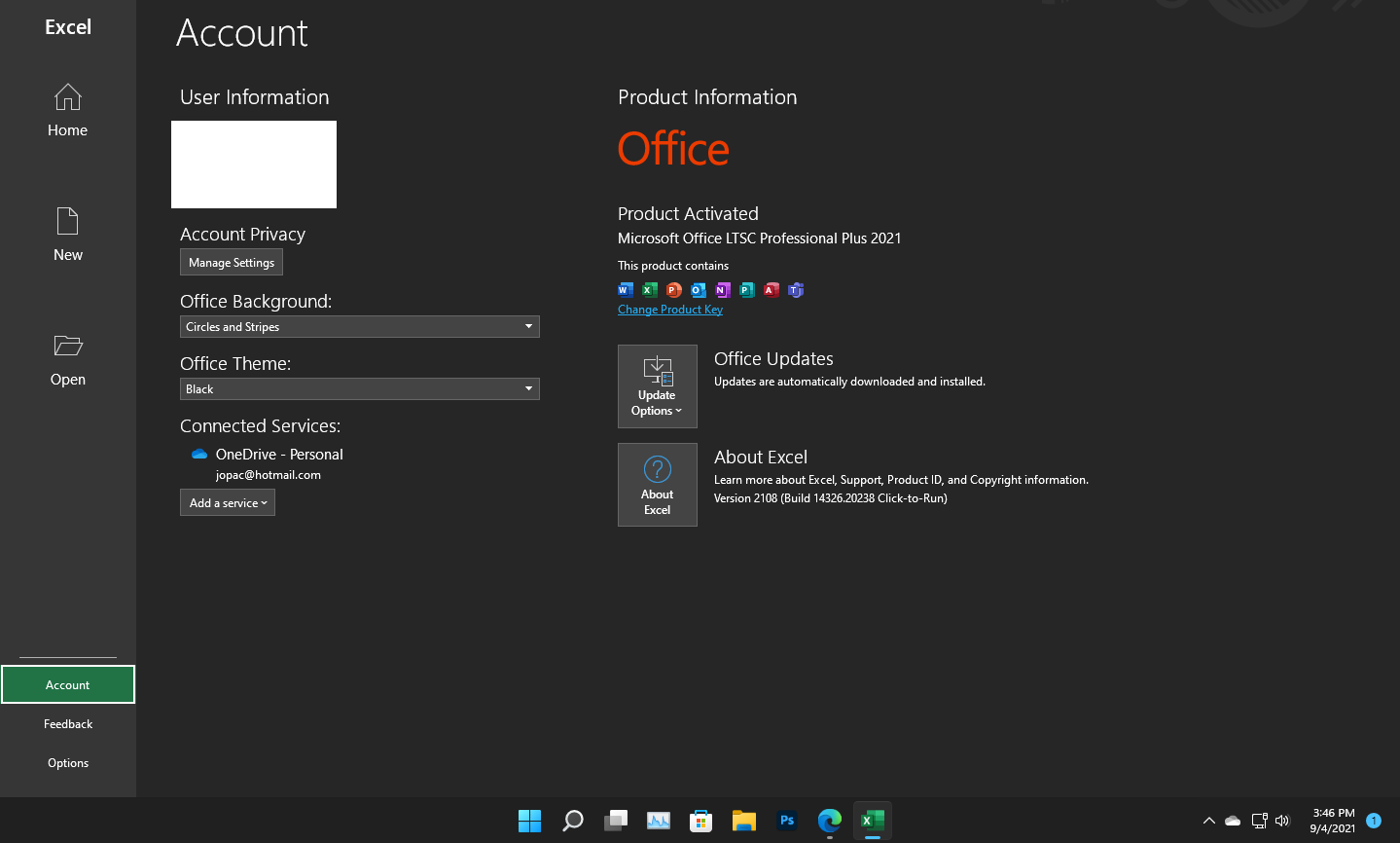
Task: Select New in the Excel sidebar
Action: point(68,235)
